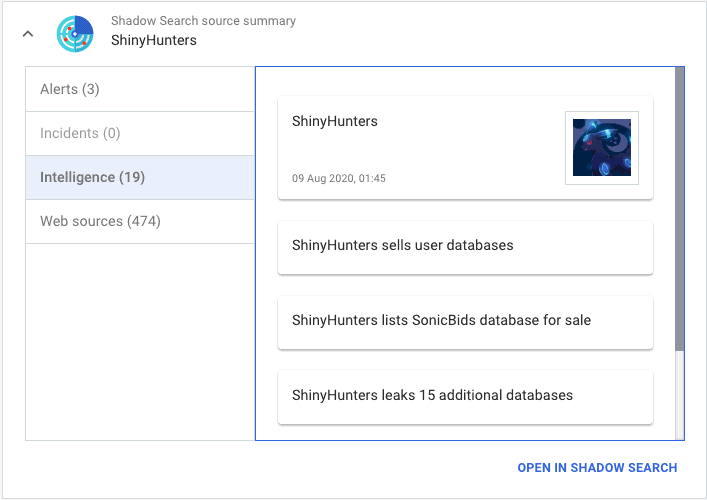Click the 09 Aug 2020, 01:45 timestamp

(339, 179)
